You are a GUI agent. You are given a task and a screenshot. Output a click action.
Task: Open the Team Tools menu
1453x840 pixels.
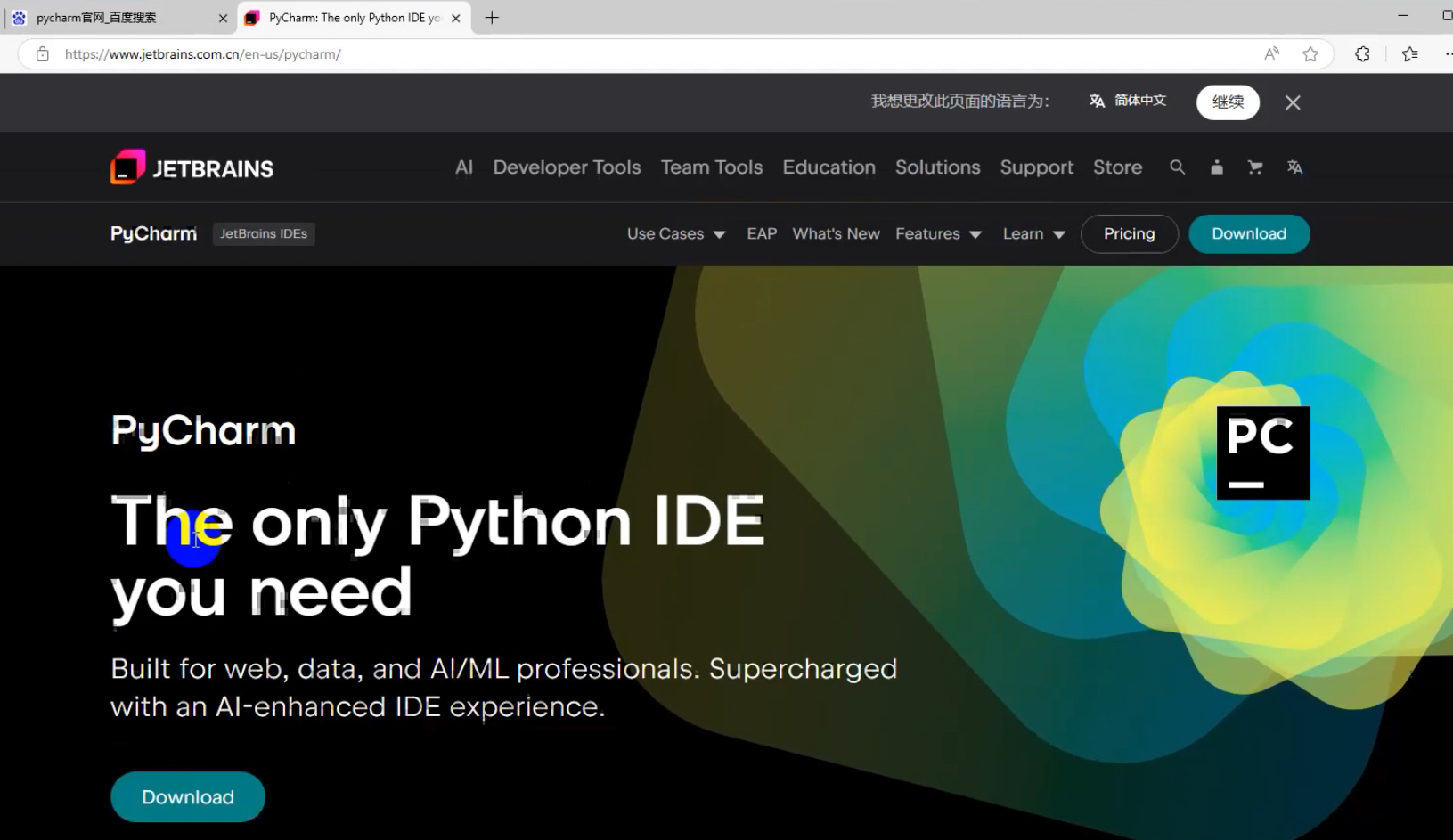tap(712, 167)
